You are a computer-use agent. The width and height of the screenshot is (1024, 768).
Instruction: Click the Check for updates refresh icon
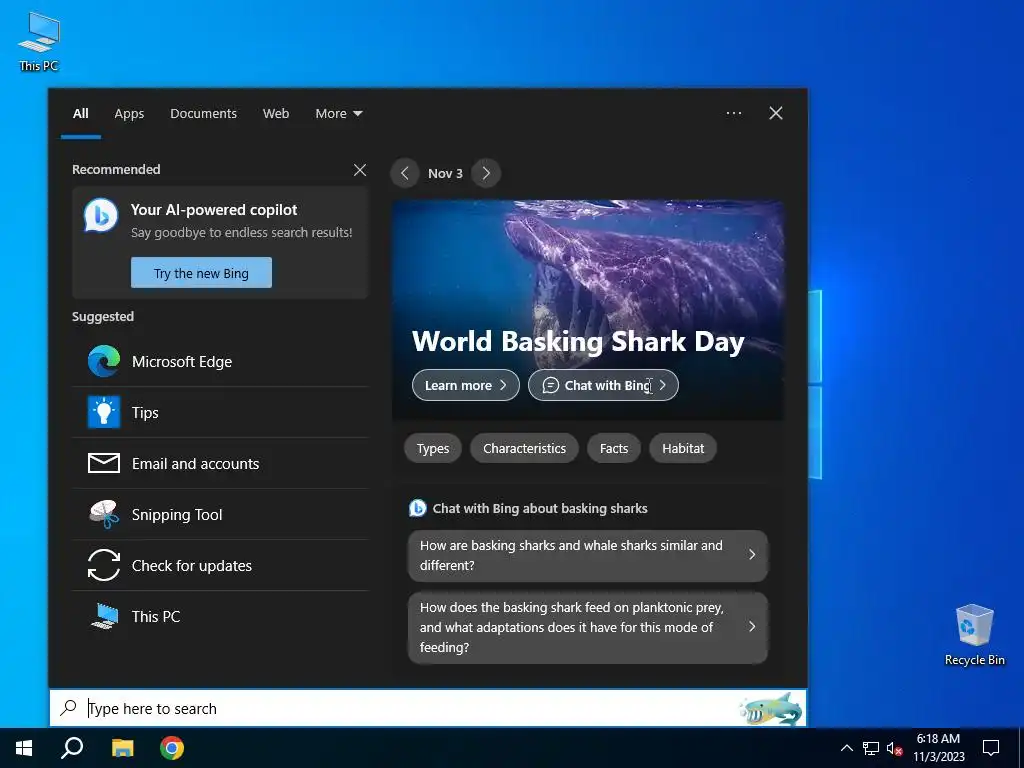click(104, 565)
